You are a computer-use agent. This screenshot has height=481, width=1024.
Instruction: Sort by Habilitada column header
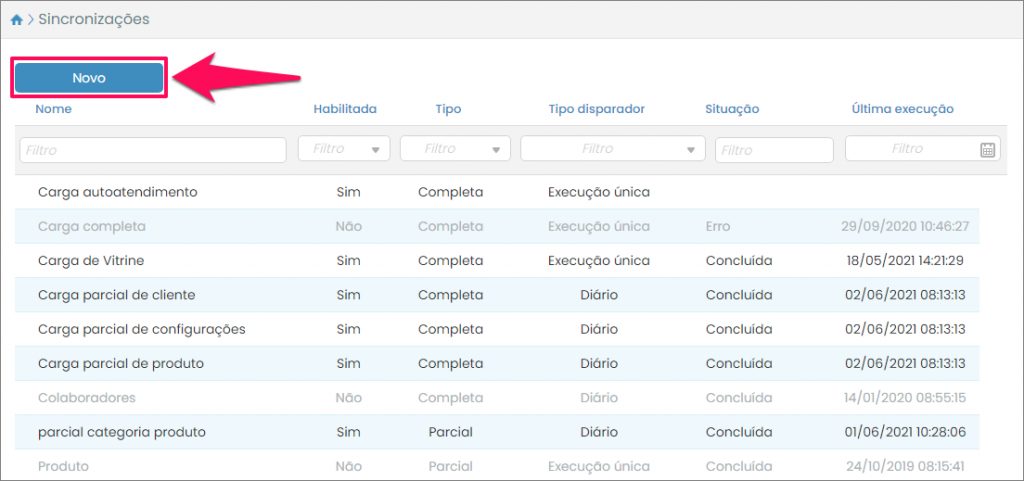tap(345, 109)
